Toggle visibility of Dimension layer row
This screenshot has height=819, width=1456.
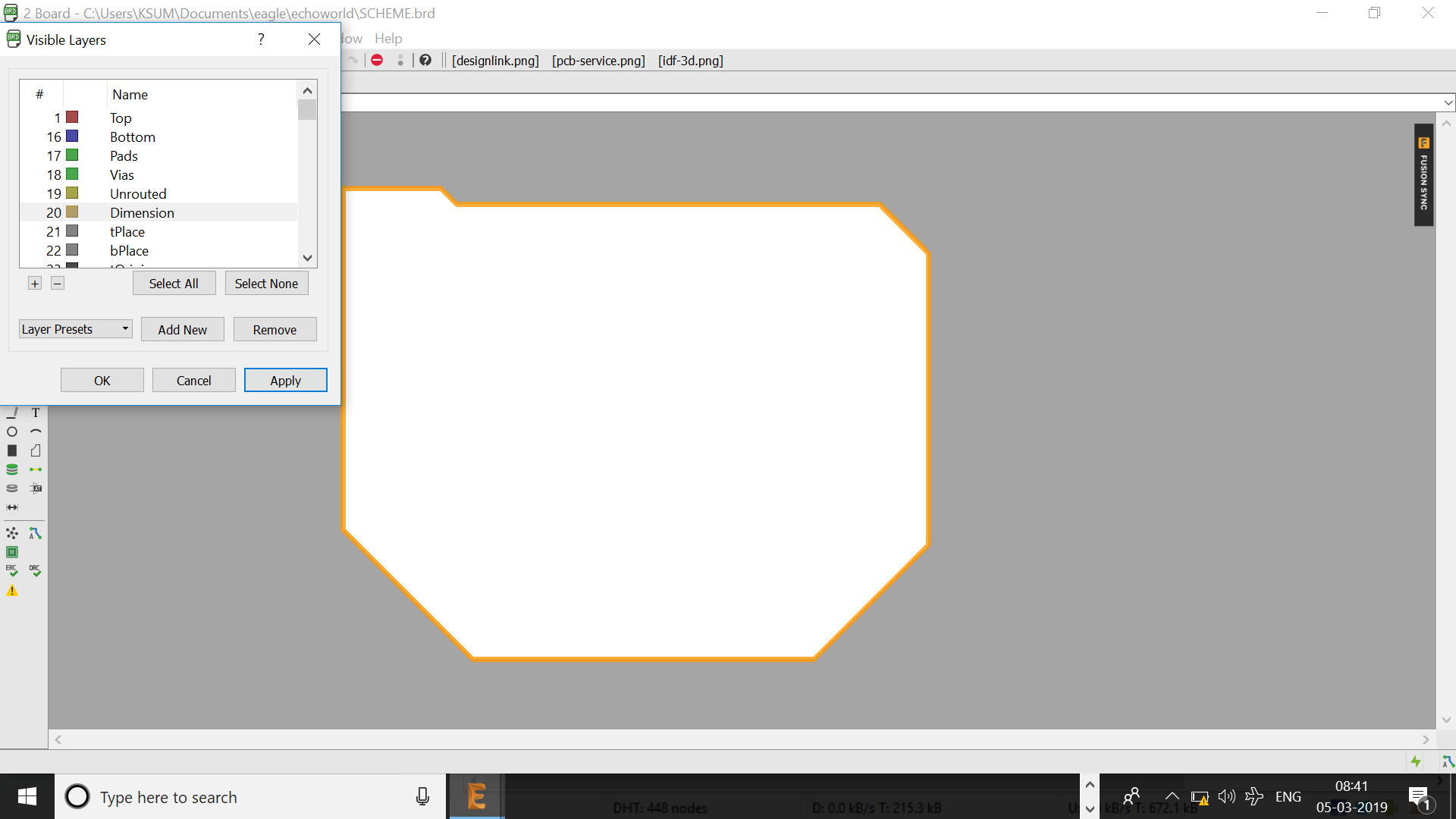tap(142, 213)
